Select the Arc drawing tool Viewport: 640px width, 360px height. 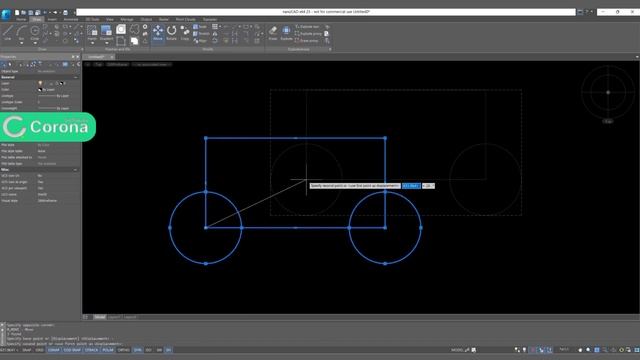coord(21,31)
